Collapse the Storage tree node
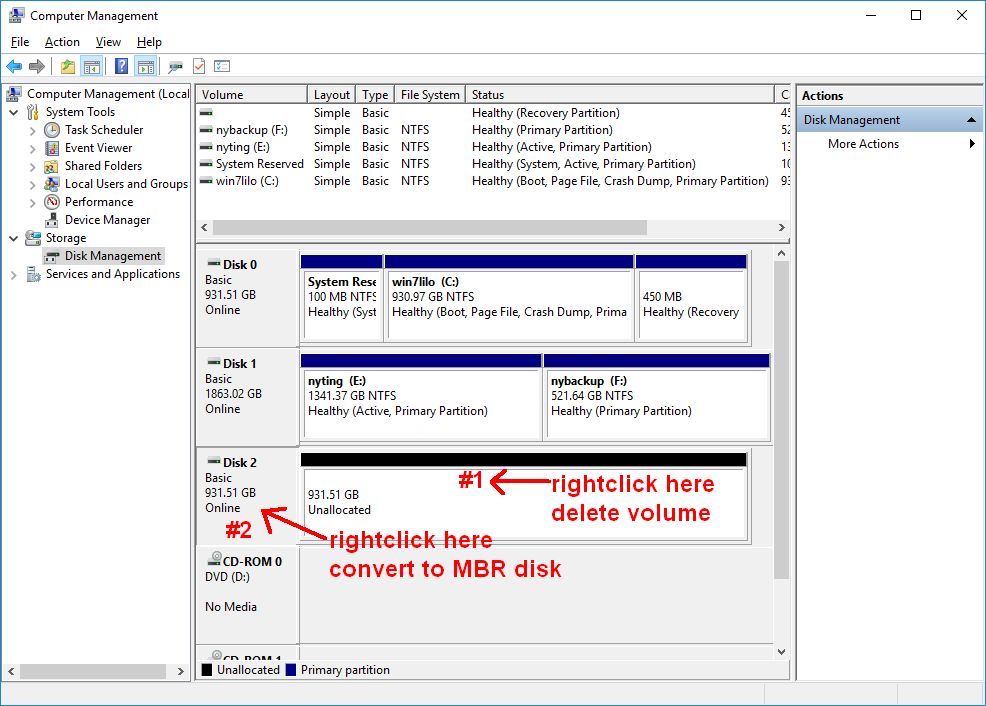 pos(13,239)
